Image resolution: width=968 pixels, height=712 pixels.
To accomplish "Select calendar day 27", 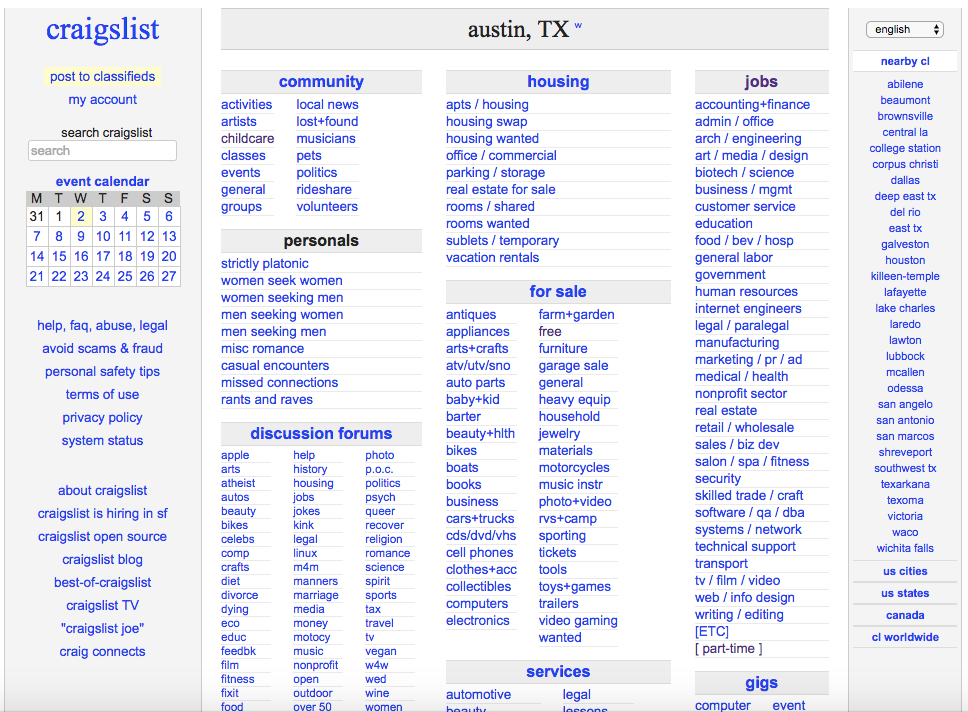I will pos(169,276).
